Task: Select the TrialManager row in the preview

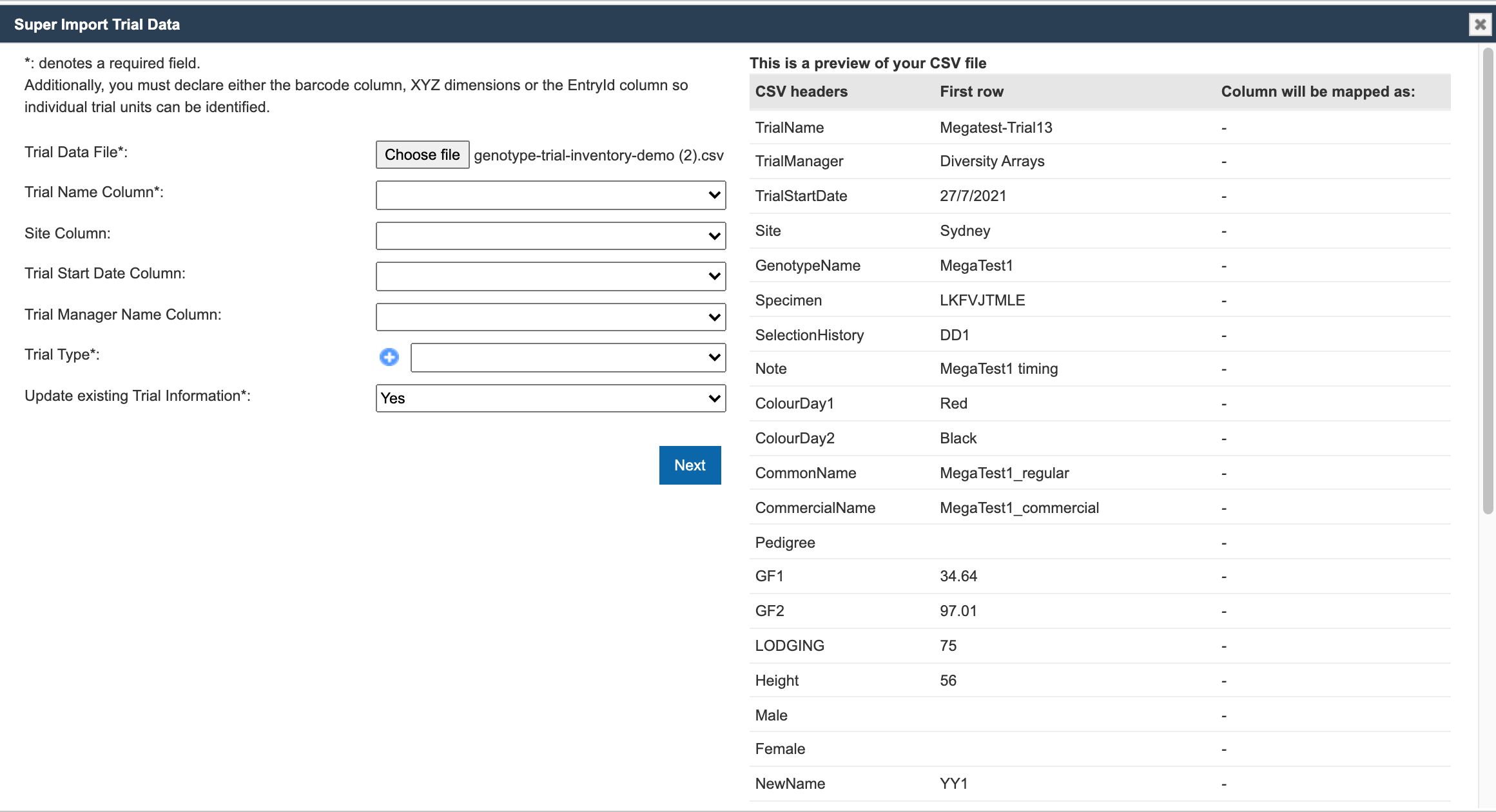Action: [x=799, y=161]
